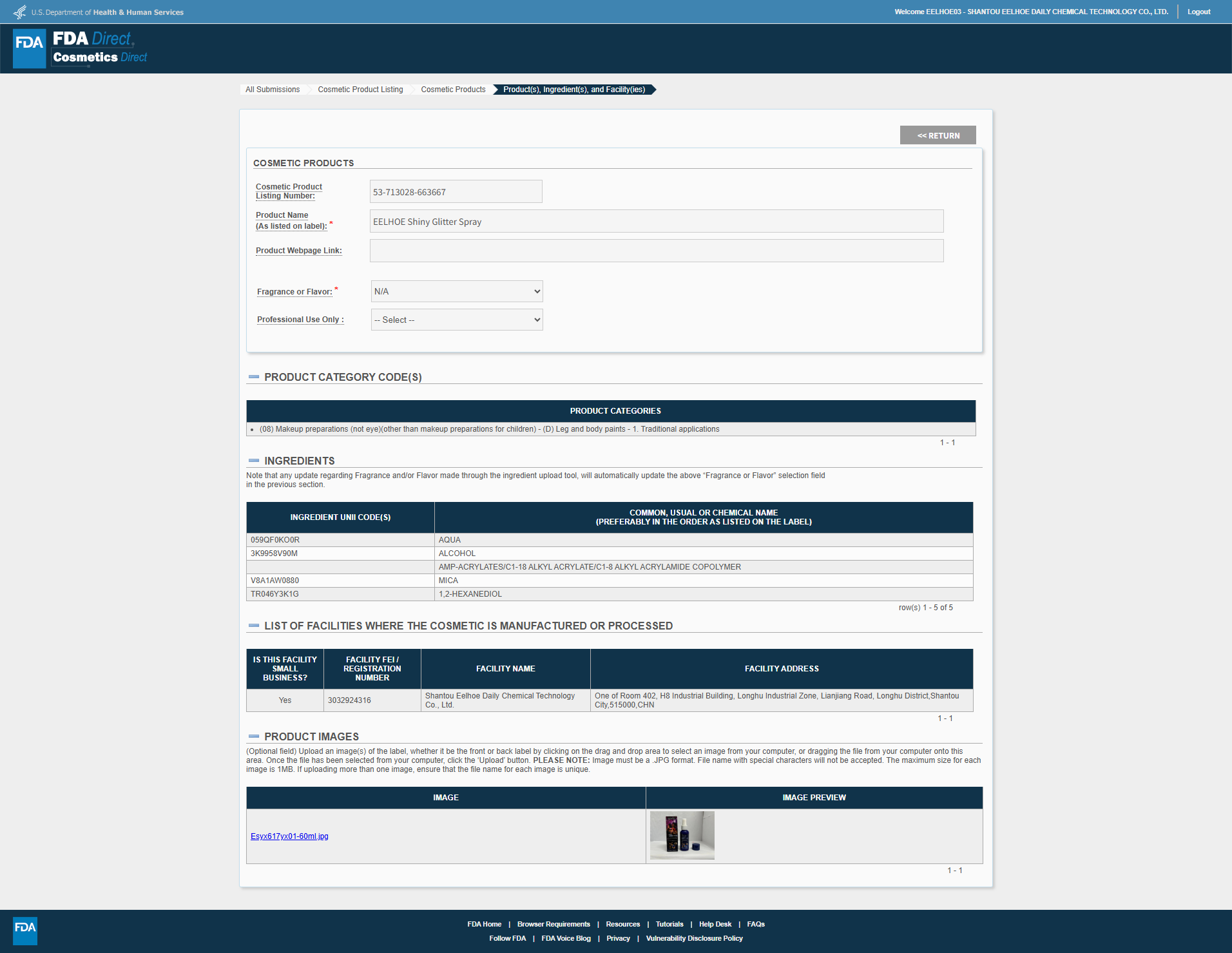This screenshot has width=1232, height=953.
Task: Collapse the List of Facilities section
Action: click(254, 626)
